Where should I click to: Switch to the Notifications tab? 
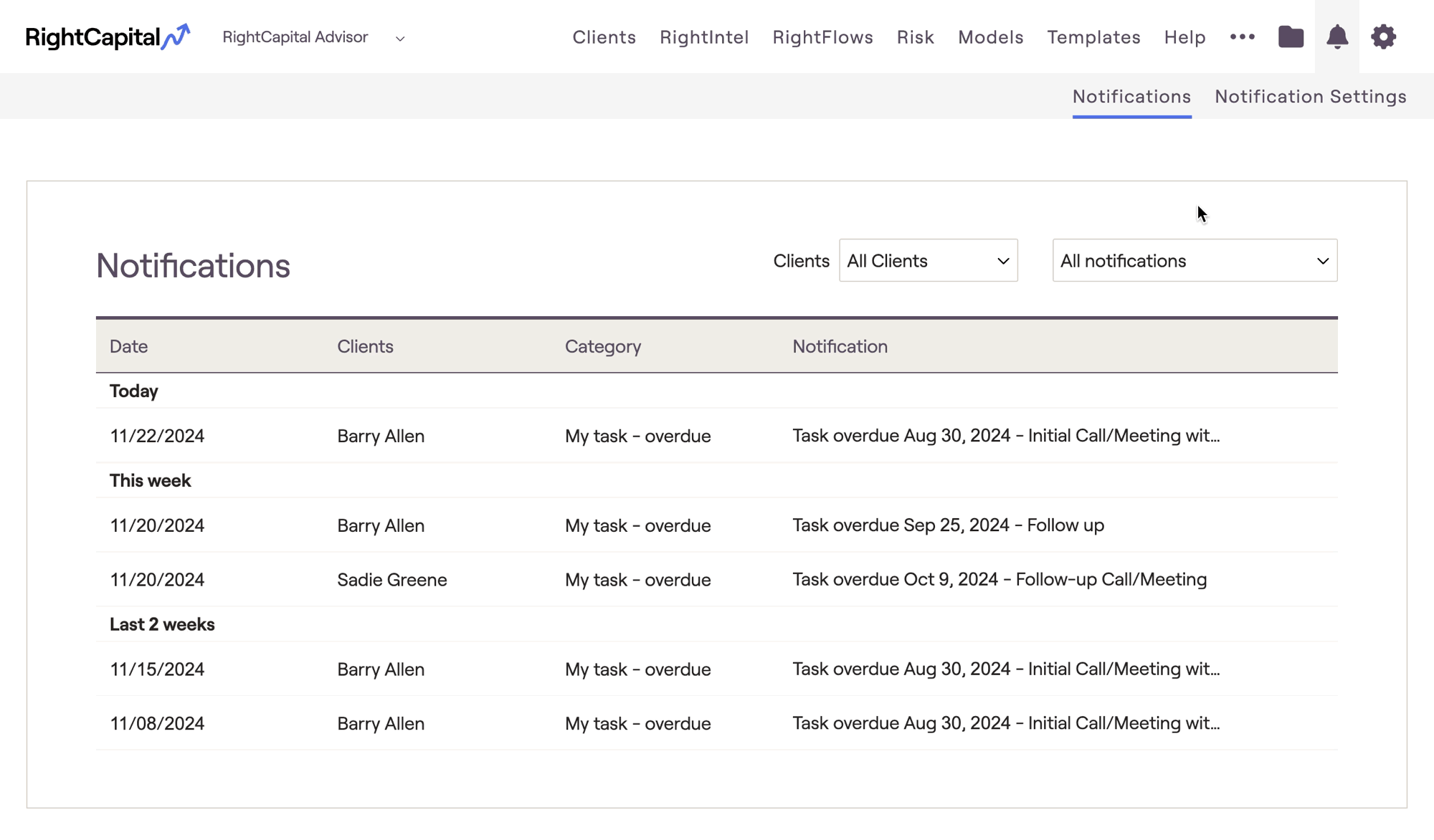1131,96
